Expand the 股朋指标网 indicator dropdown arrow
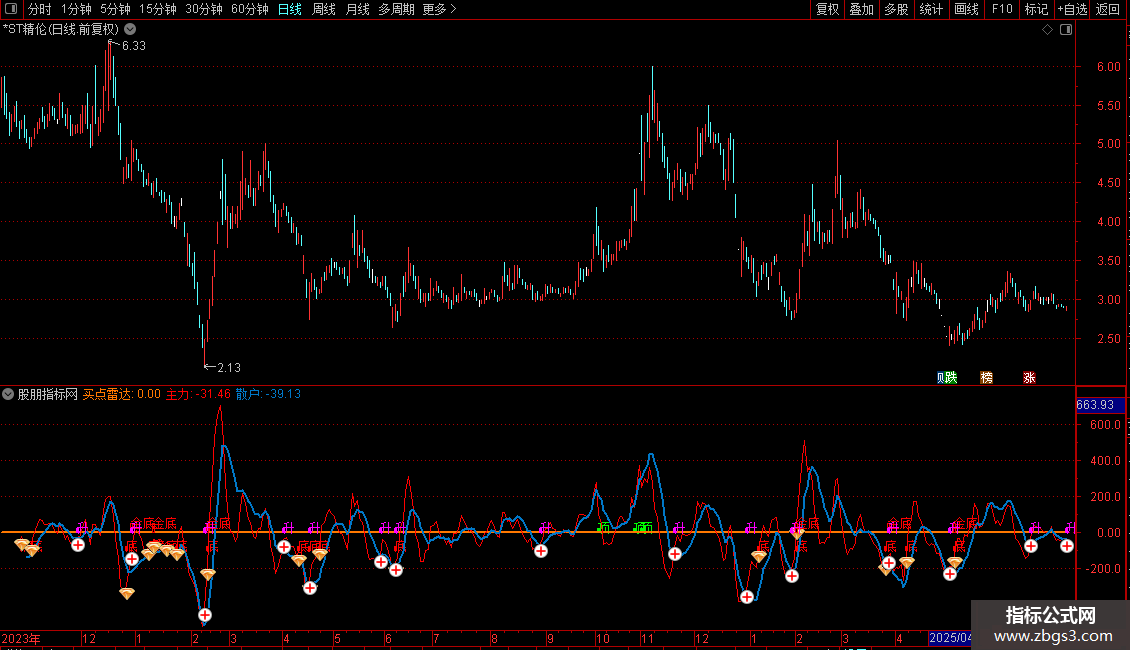This screenshot has width=1130, height=650. point(9,394)
